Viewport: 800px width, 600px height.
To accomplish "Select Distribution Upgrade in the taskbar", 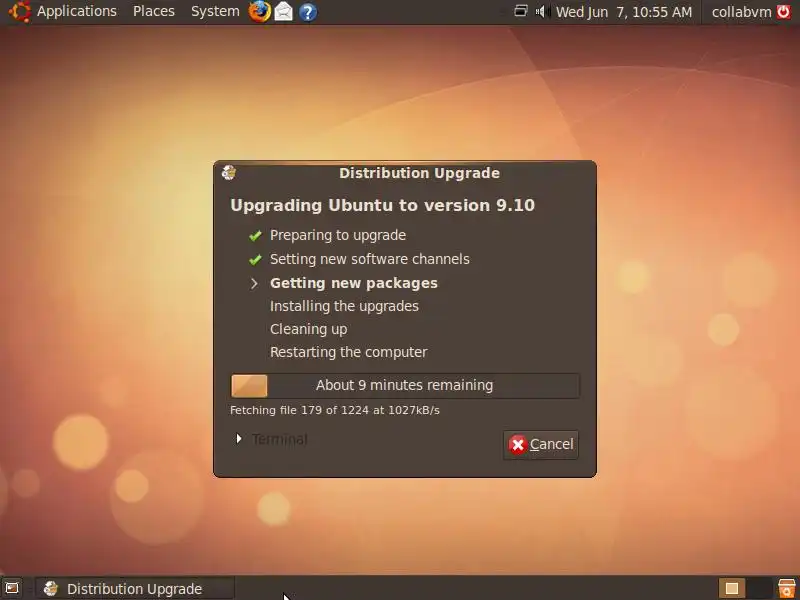I will [x=135, y=588].
